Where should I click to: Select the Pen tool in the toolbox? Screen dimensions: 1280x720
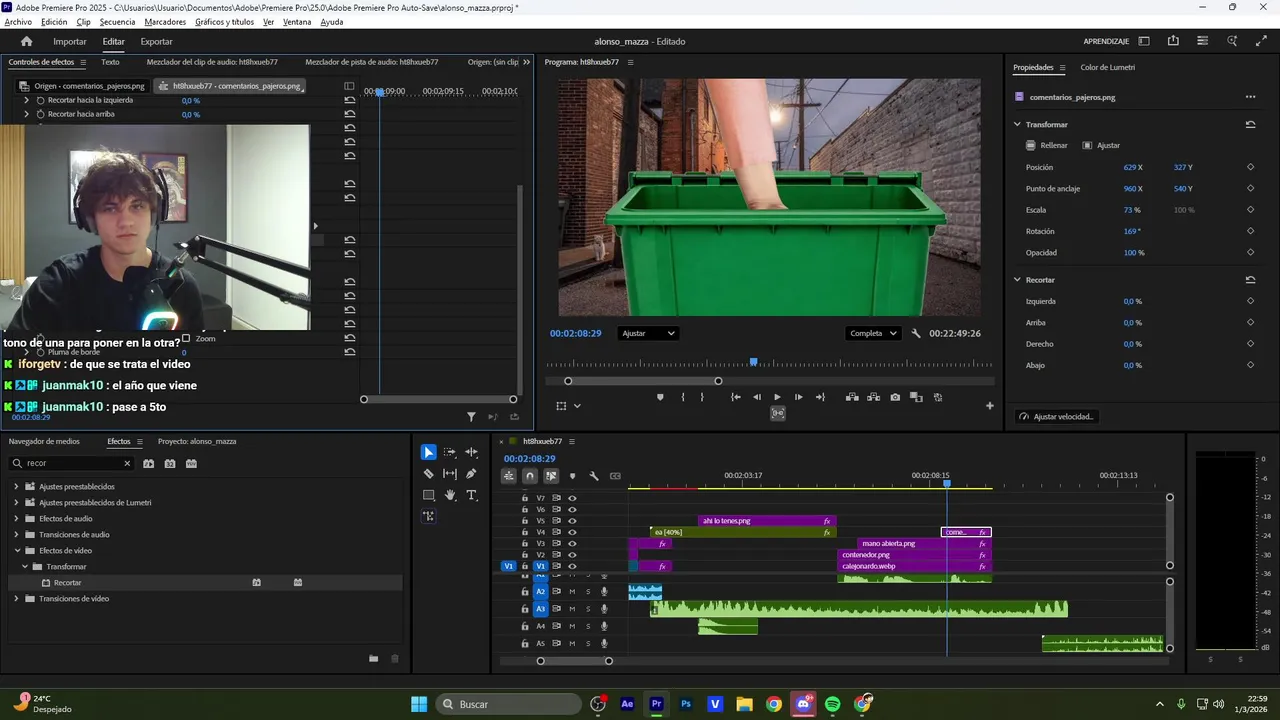coord(471,474)
